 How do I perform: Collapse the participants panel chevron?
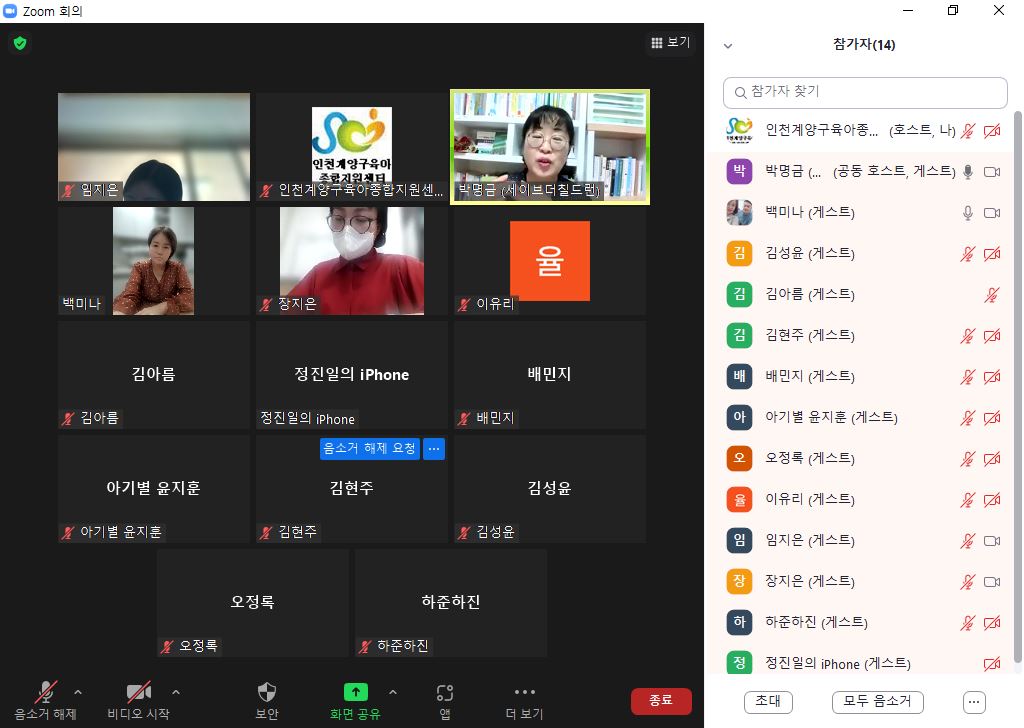728,46
